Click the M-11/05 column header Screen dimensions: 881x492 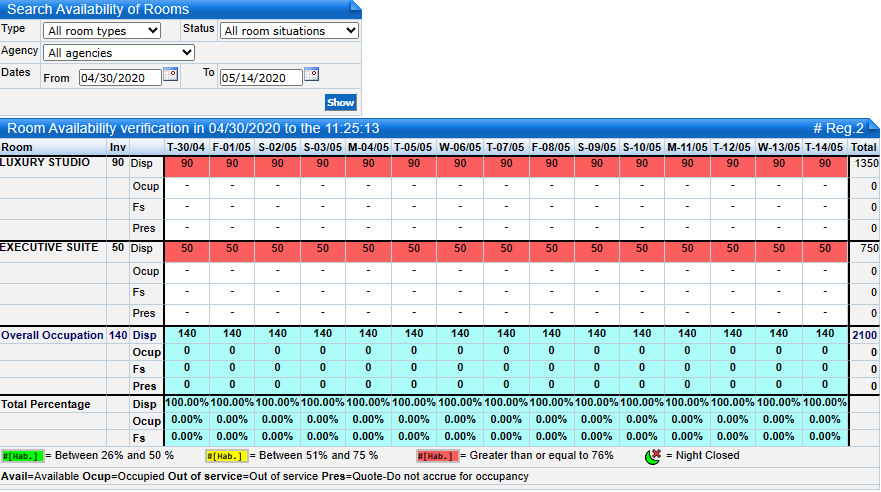[687, 147]
